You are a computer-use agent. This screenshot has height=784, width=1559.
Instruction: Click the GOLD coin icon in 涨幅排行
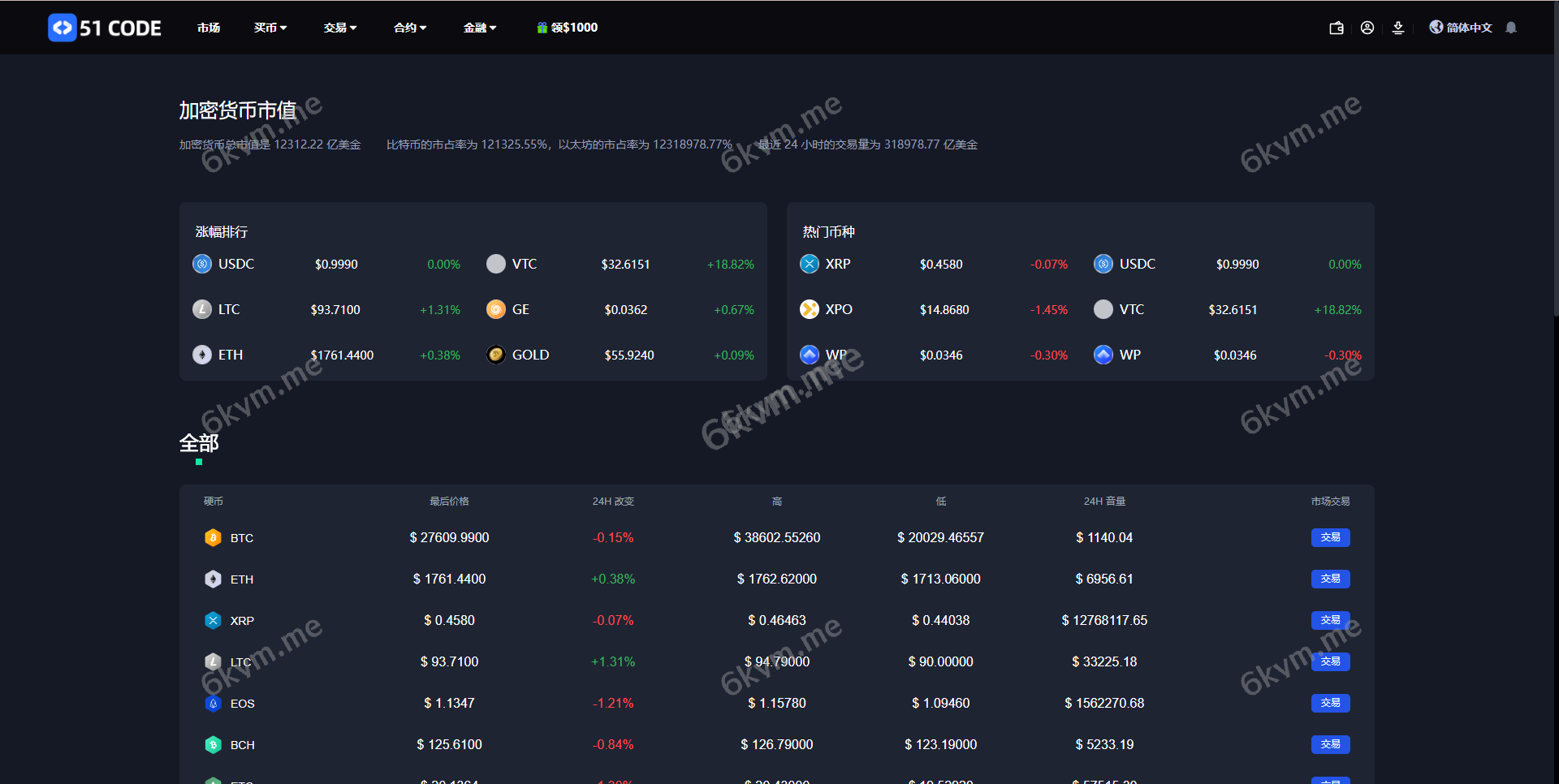tap(495, 355)
